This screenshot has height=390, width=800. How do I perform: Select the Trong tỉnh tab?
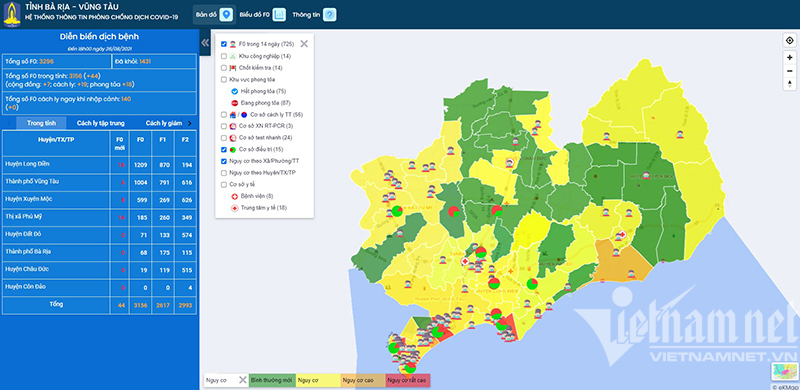click(41, 123)
